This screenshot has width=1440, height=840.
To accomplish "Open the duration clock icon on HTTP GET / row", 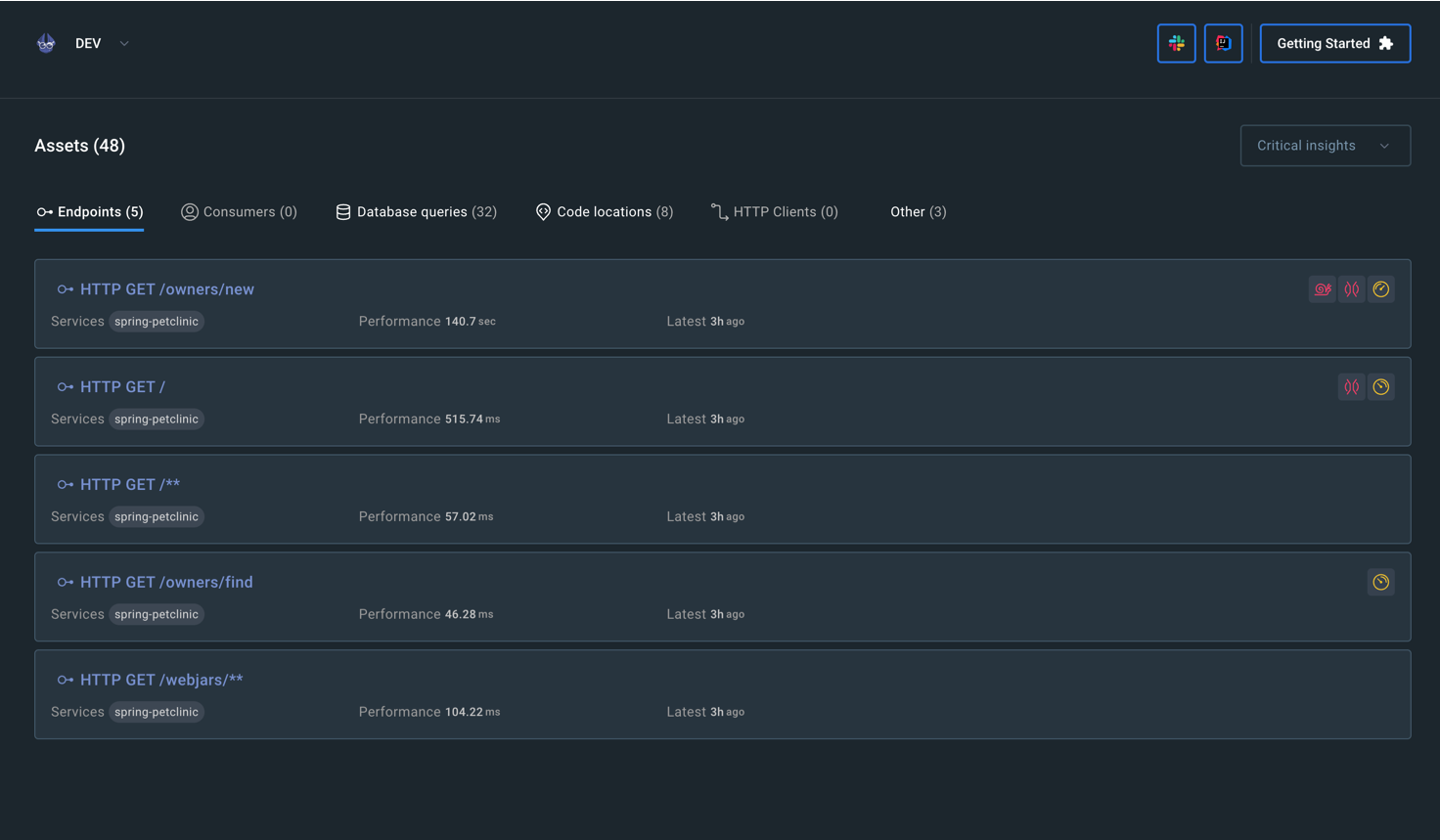I will click(x=1381, y=386).
